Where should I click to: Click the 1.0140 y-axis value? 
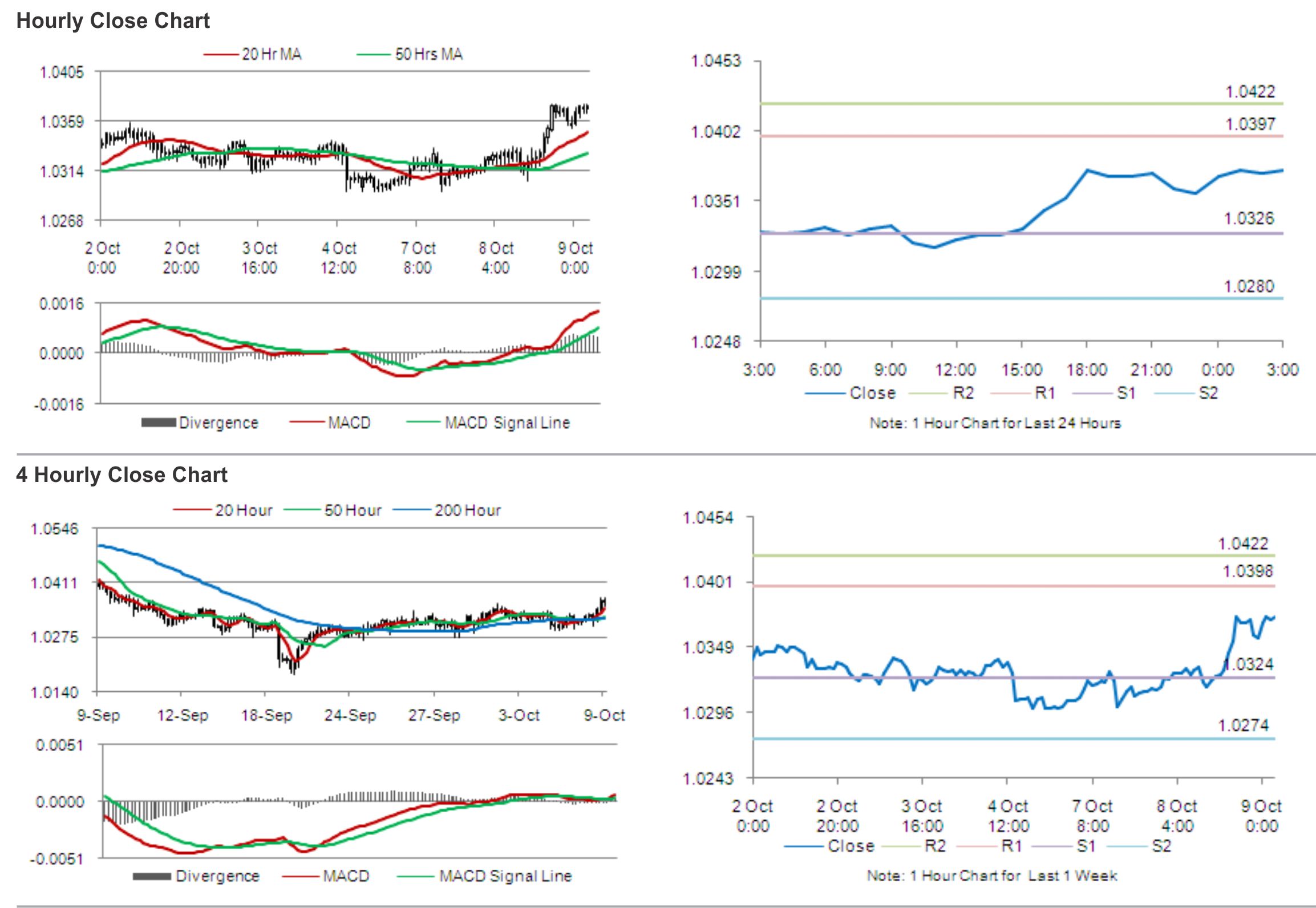click(54, 692)
